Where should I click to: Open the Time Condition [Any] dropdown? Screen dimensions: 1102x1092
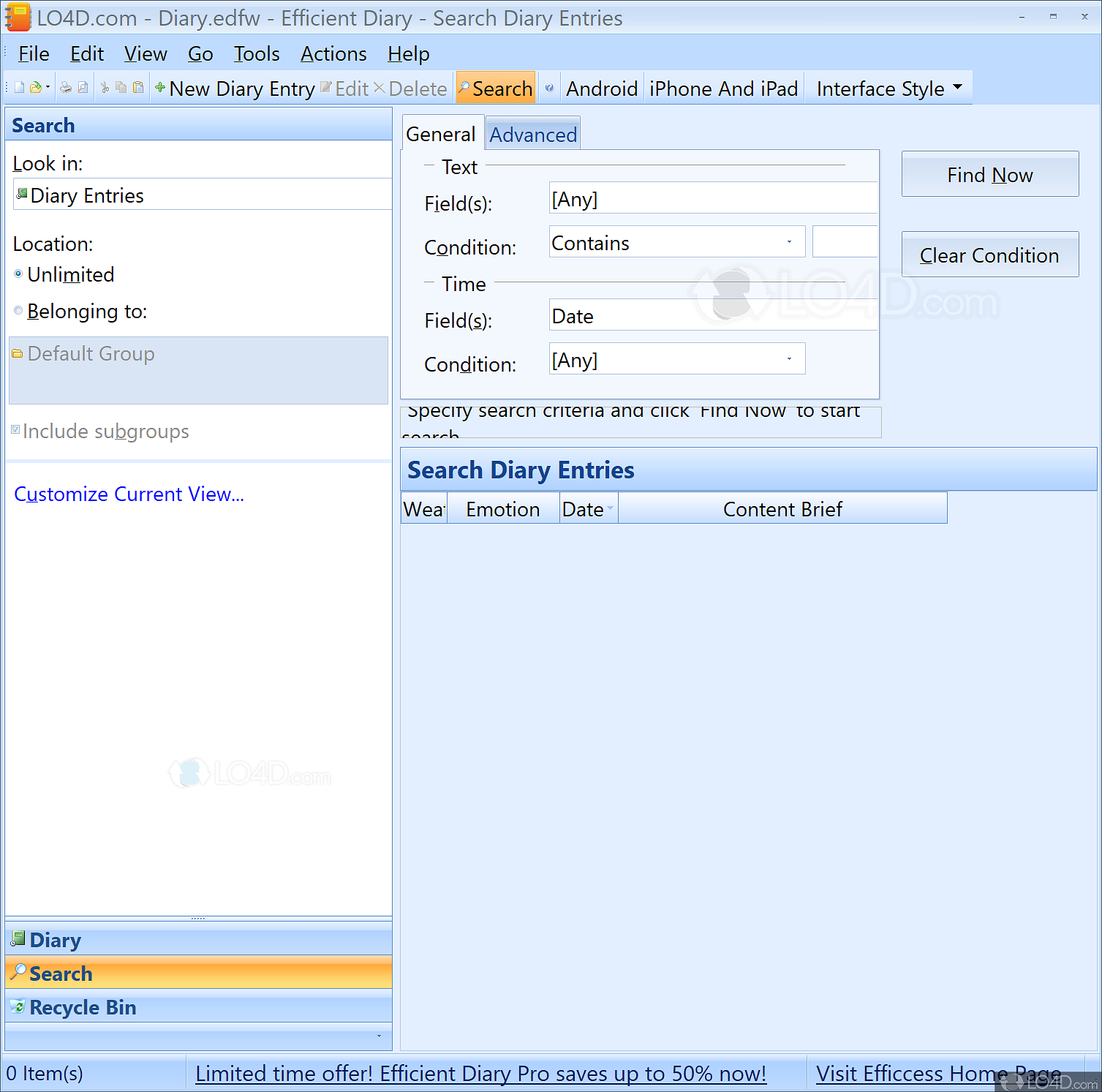788,359
